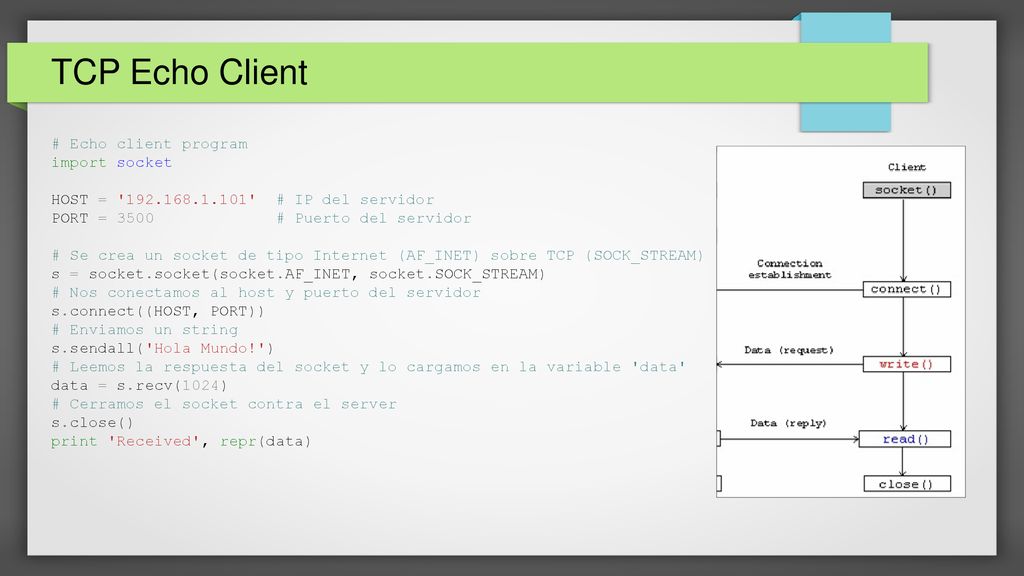
Task: Click the '# Echo client program' comment line
Action: pyautogui.click(x=150, y=144)
